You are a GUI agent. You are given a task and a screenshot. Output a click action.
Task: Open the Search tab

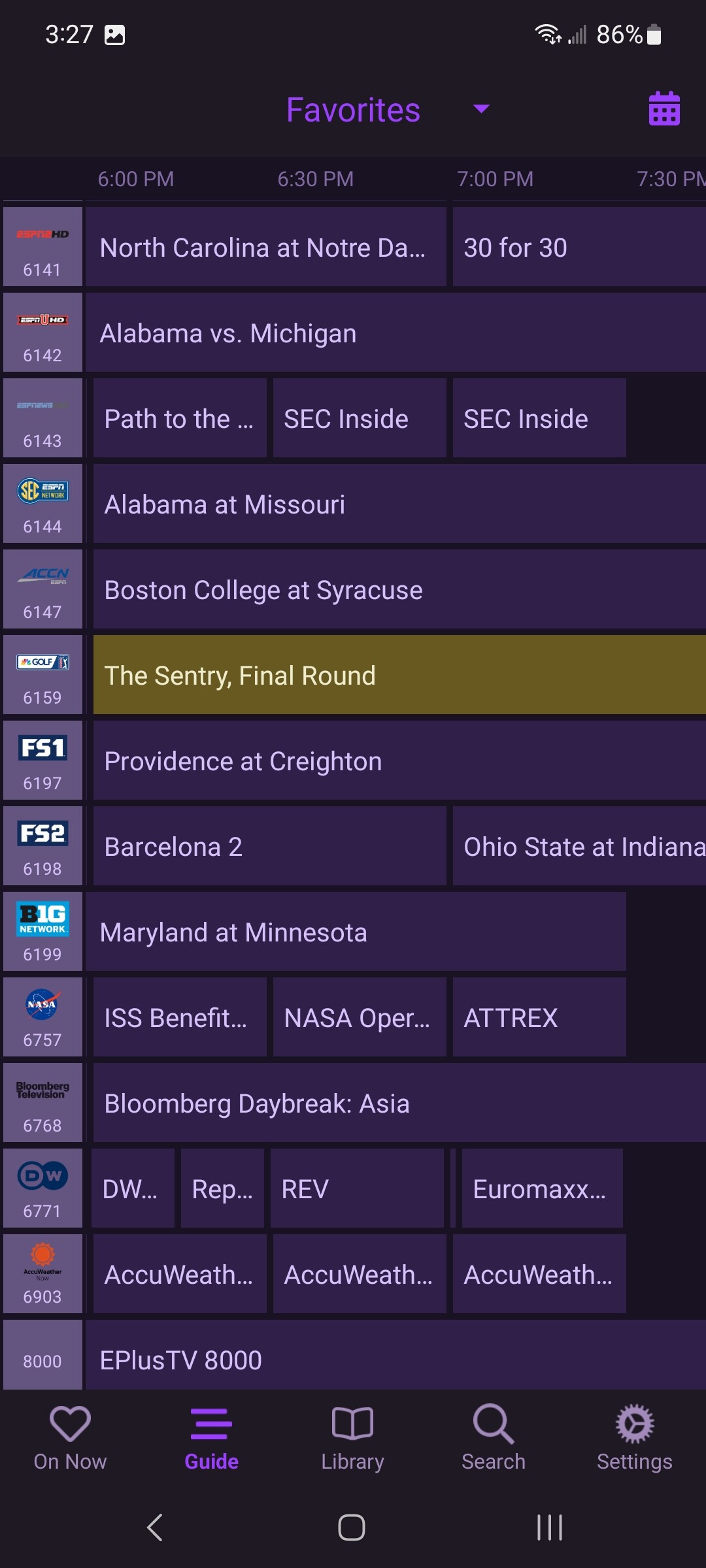click(x=494, y=1439)
